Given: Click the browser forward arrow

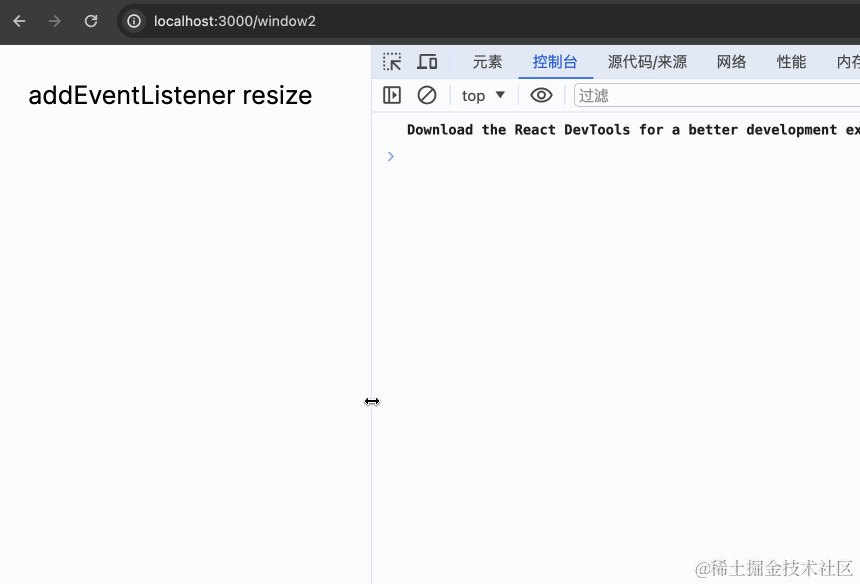Looking at the screenshot, I should coord(54,21).
